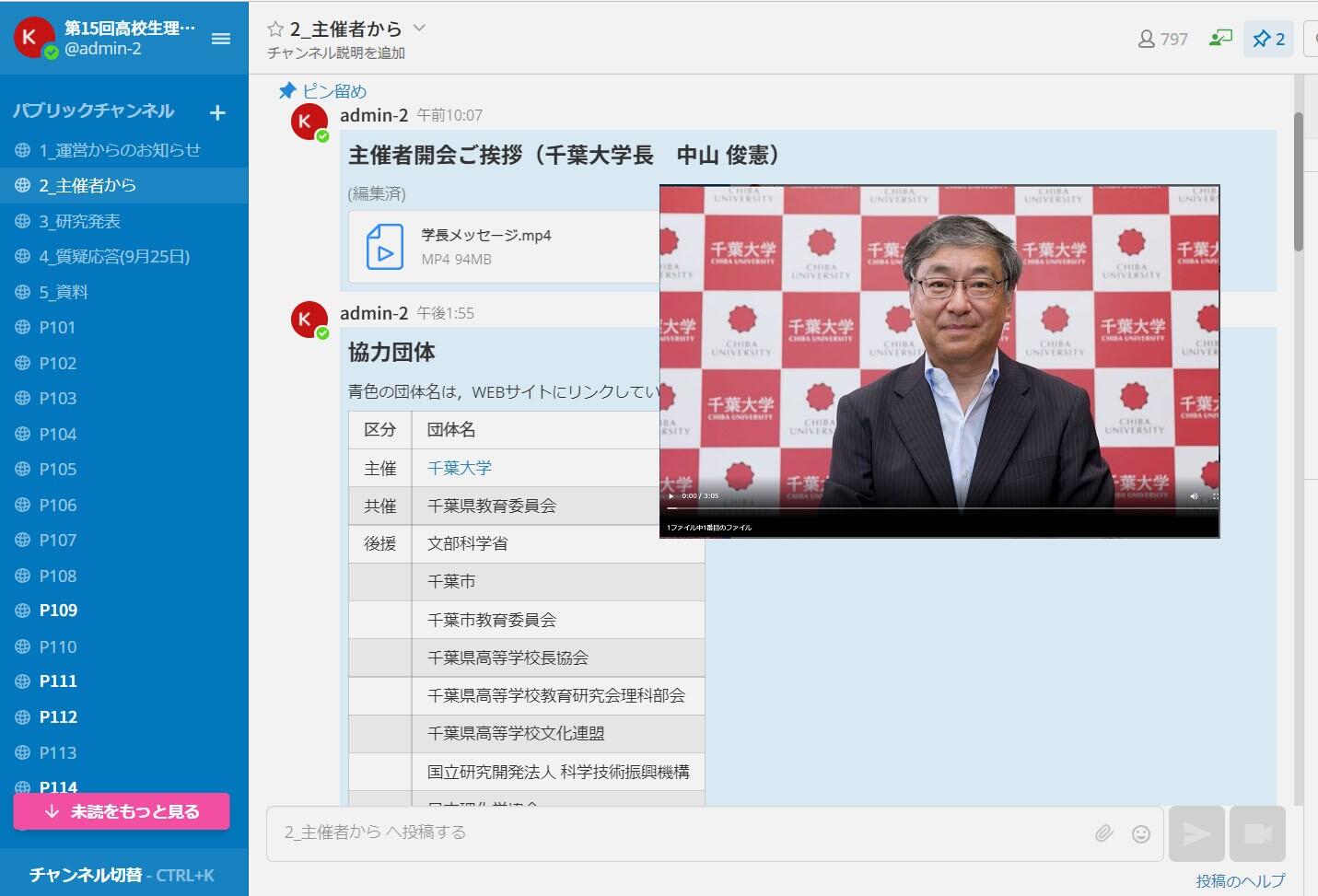Screen dimensions: 1318x896
Task: Select channel 2_主催者から in sidebar
Action: (124, 185)
